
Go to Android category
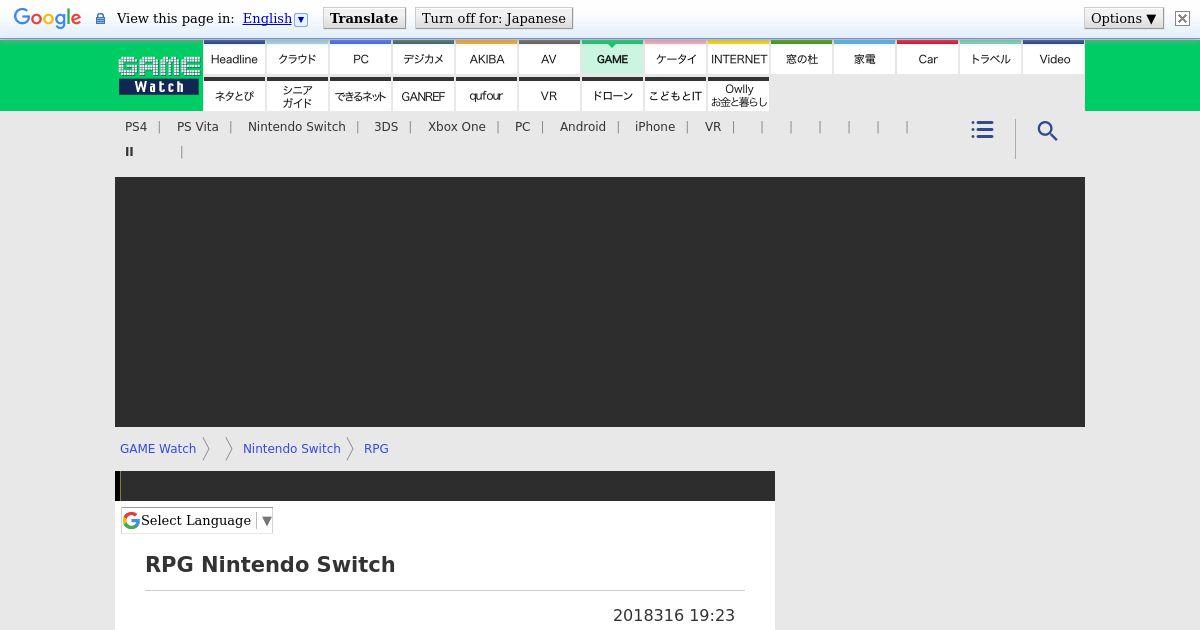point(583,127)
